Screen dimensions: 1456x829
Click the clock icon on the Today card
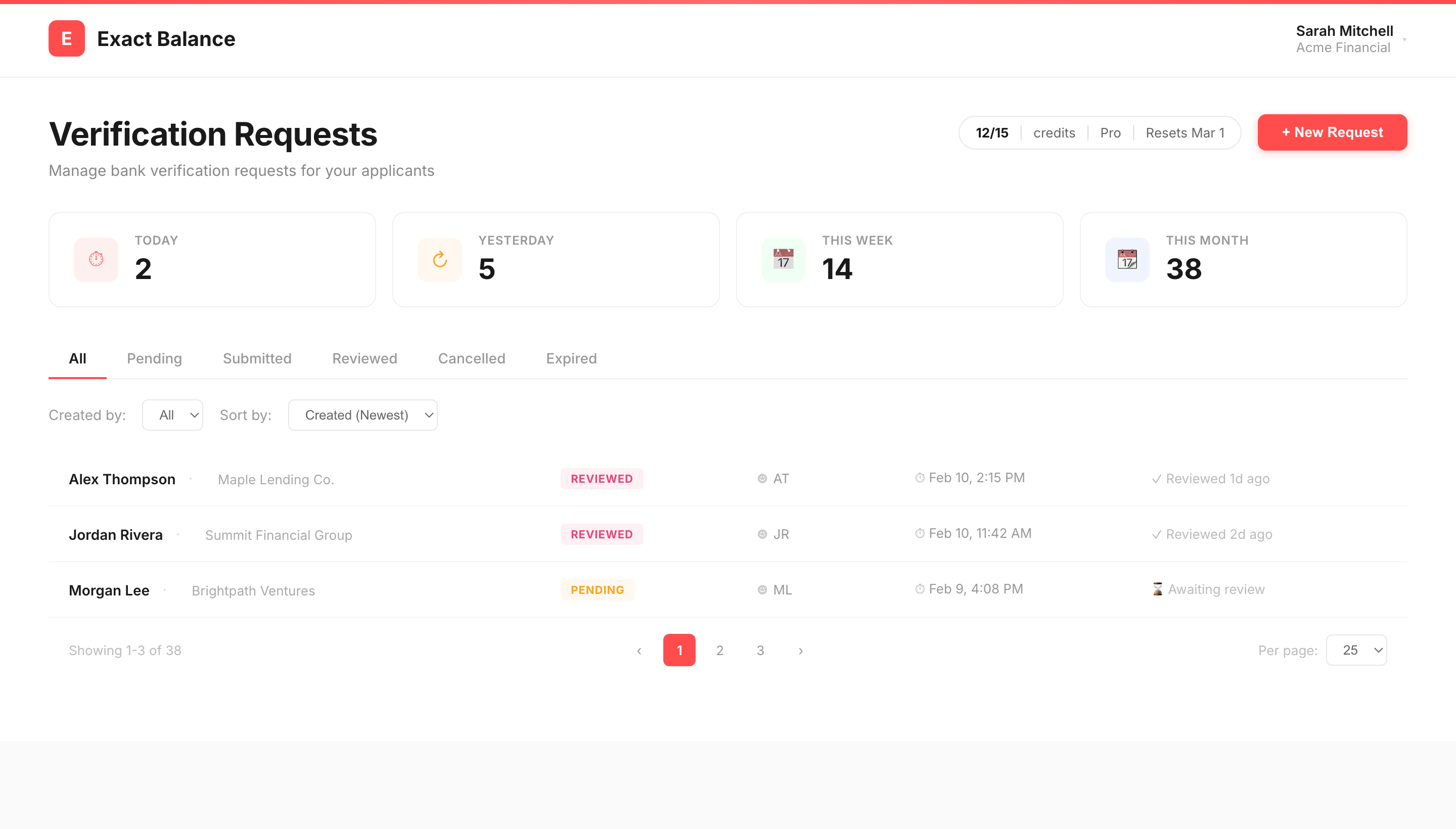pyautogui.click(x=95, y=259)
